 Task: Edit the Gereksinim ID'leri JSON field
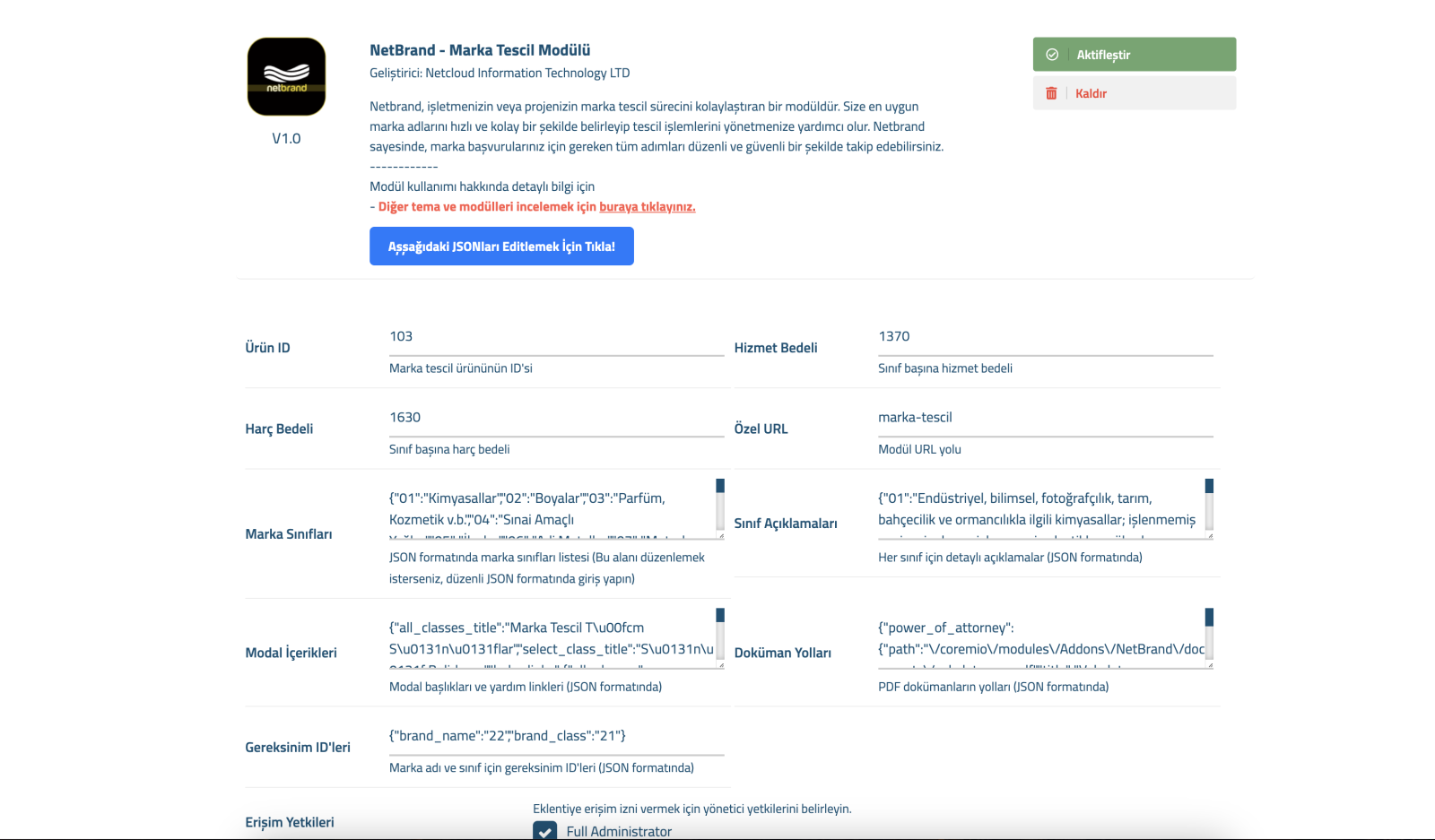[x=557, y=737]
